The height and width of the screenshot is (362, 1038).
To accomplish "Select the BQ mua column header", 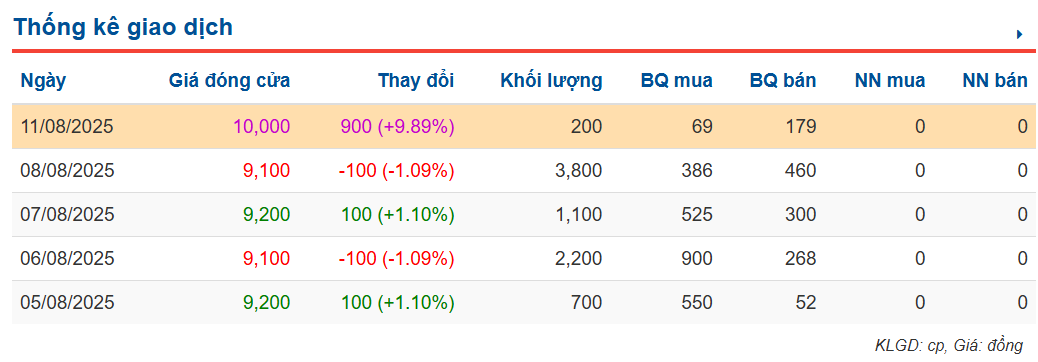I will (x=677, y=81).
